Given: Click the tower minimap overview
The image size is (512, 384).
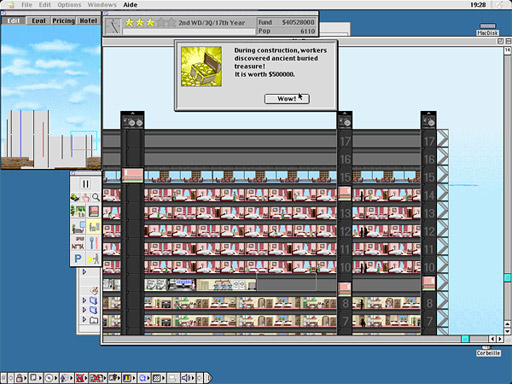Looking at the screenshot, I should click(51, 97).
